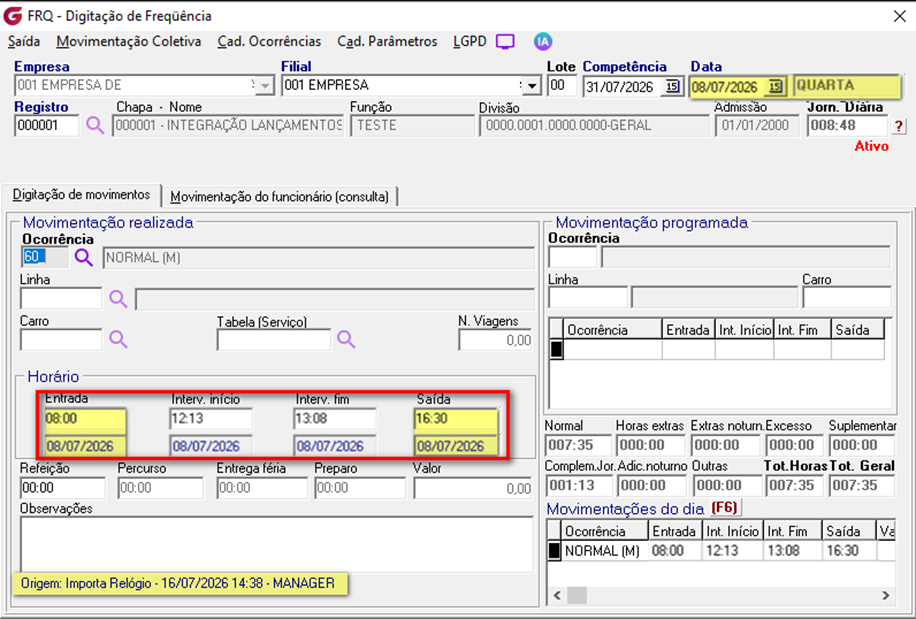Select the 12:13 cell in Movimentações do dia
Viewport: 916px width, 619px height.
click(x=731, y=551)
